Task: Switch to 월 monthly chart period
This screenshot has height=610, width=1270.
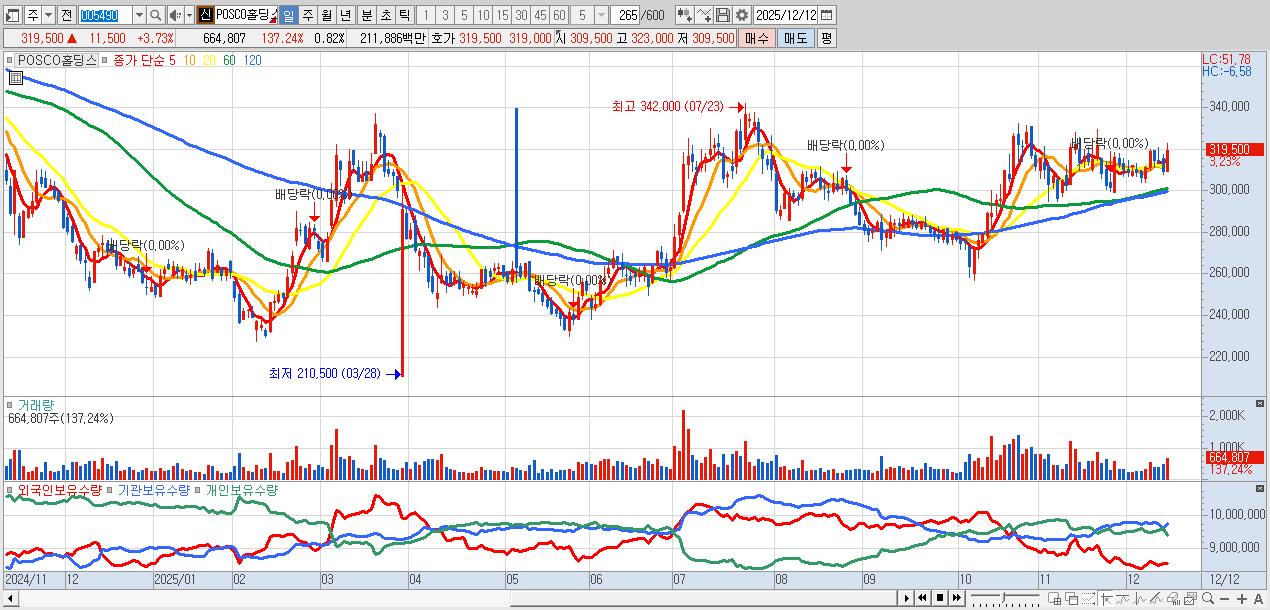Action: 327,15
